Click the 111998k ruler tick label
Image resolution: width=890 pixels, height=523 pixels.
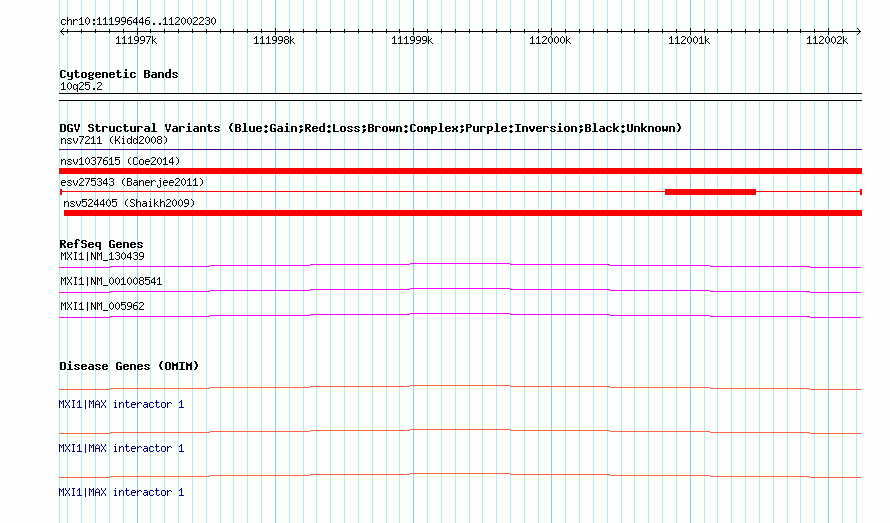(x=274, y=40)
